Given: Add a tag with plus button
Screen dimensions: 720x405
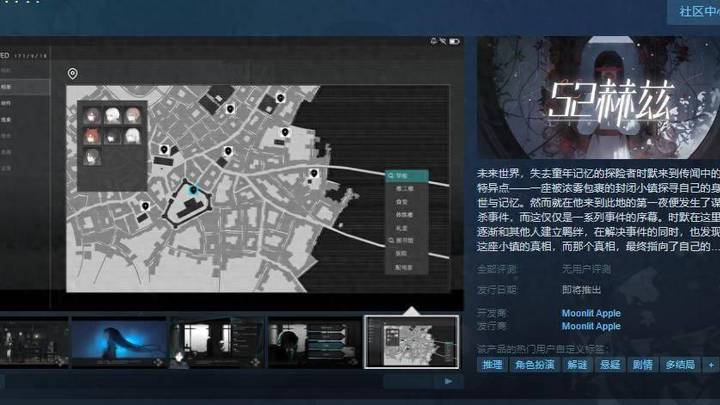Looking at the screenshot, I should 711,365.
